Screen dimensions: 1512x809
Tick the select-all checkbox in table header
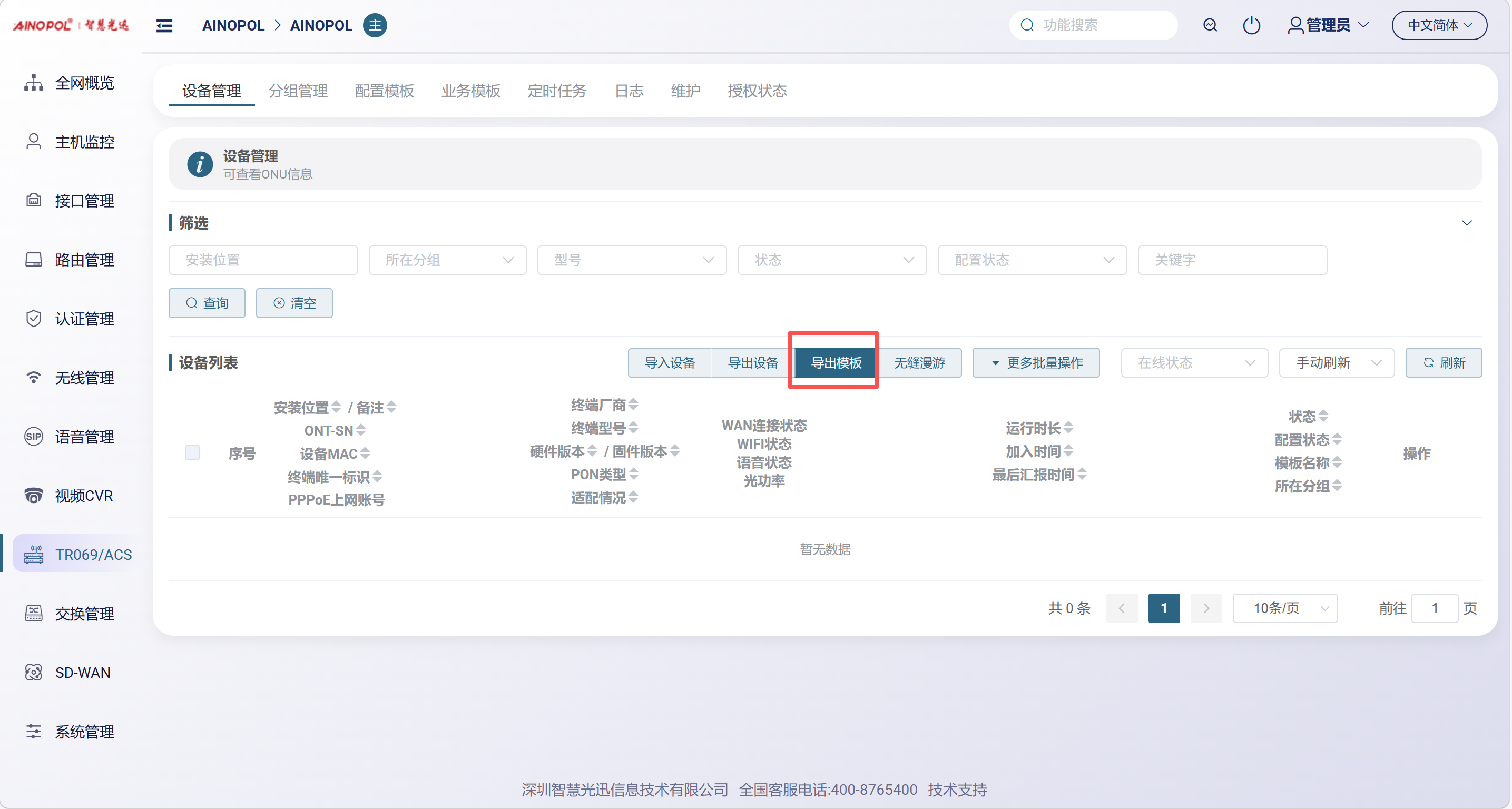pyautogui.click(x=192, y=452)
